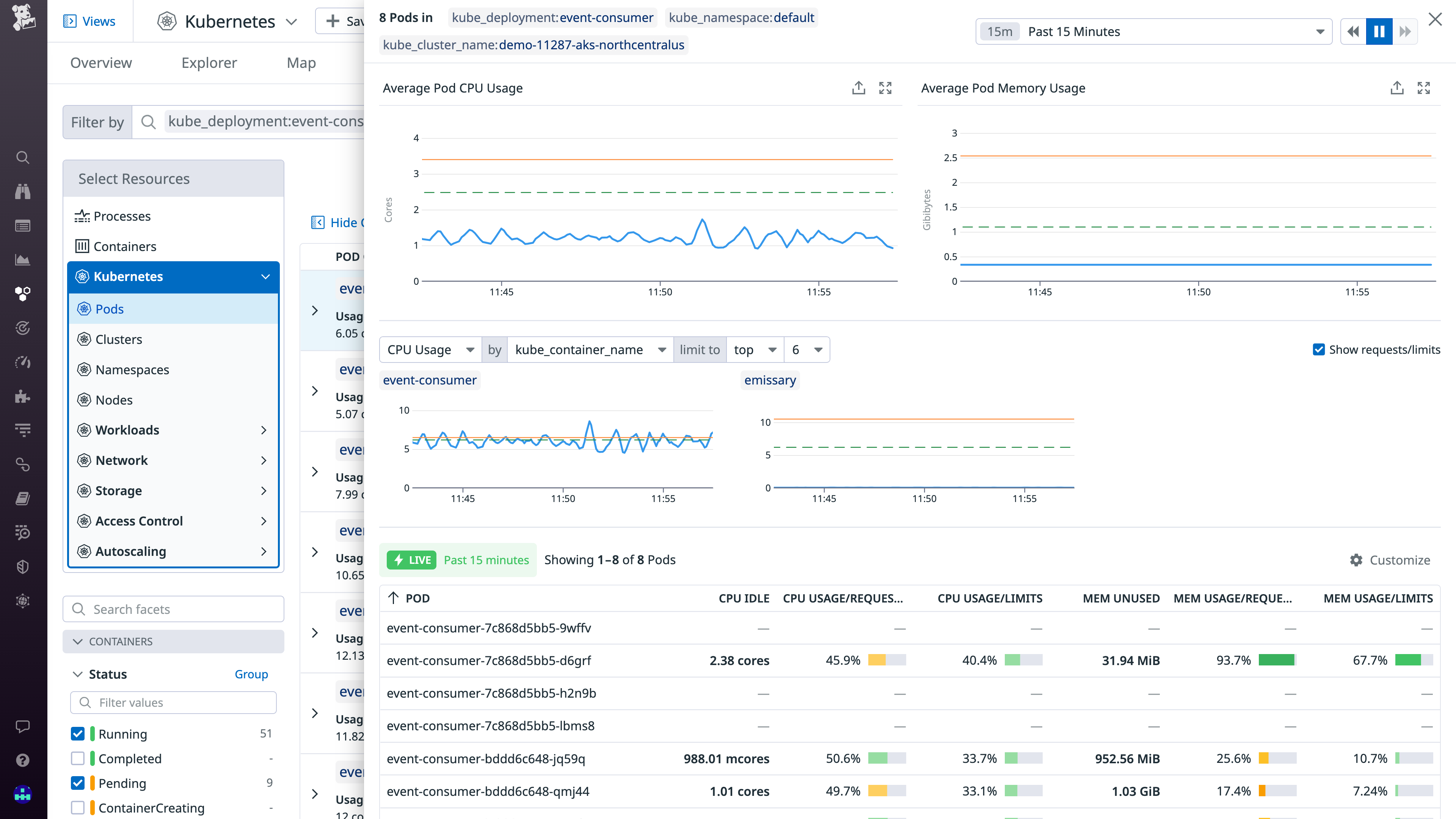The height and width of the screenshot is (819, 1456).
Task: Open the Watchdog binoculars icon in sidebar
Action: click(x=23, y=191)
